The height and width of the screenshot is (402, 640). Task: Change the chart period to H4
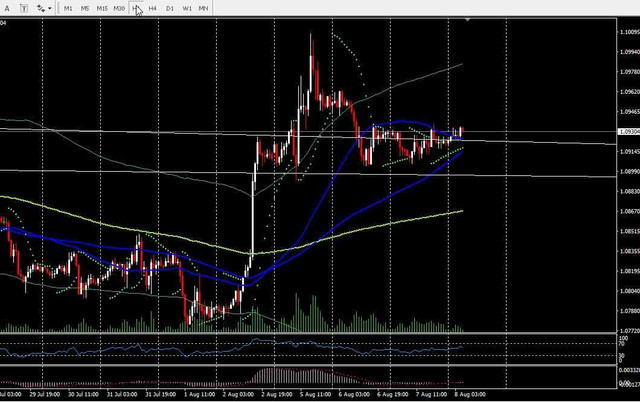[x=152, y=8]
